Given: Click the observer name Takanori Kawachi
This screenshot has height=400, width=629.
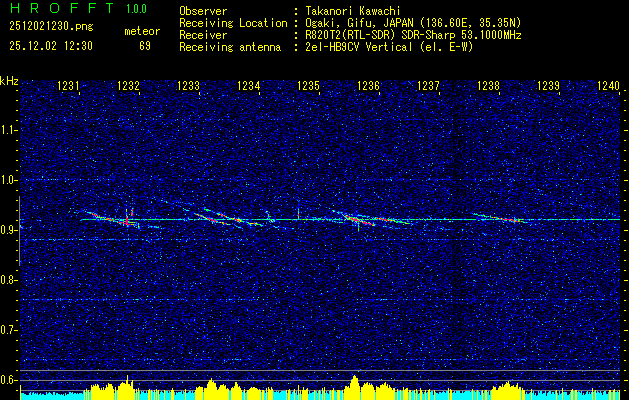Looking at the screenshot, I should coord(353,11).
